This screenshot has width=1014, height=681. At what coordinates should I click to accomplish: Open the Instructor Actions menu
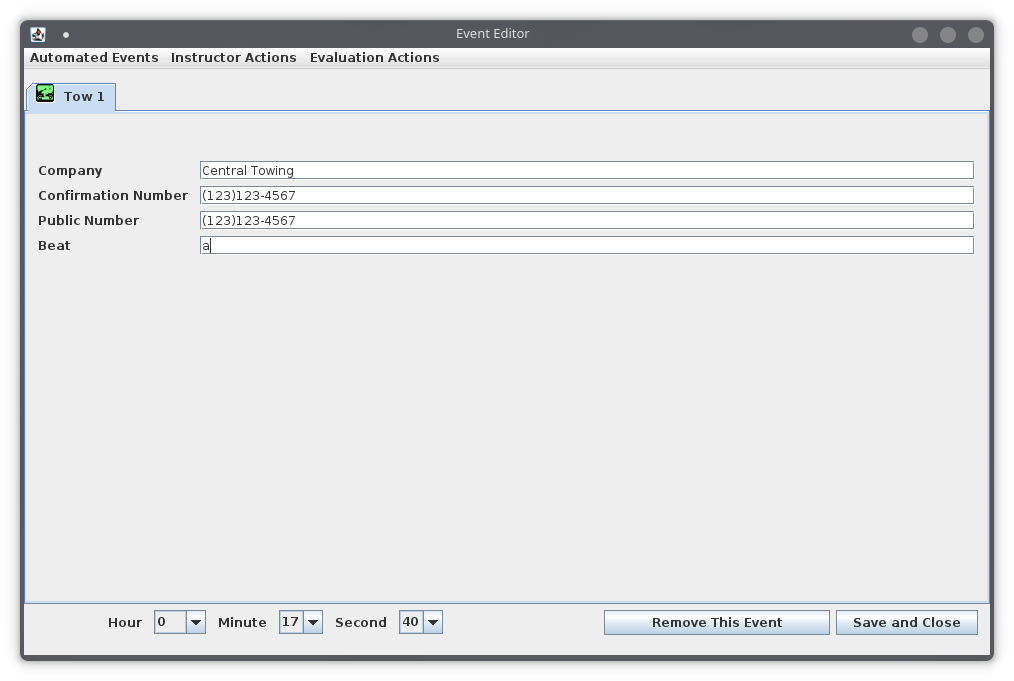point(233,58)
